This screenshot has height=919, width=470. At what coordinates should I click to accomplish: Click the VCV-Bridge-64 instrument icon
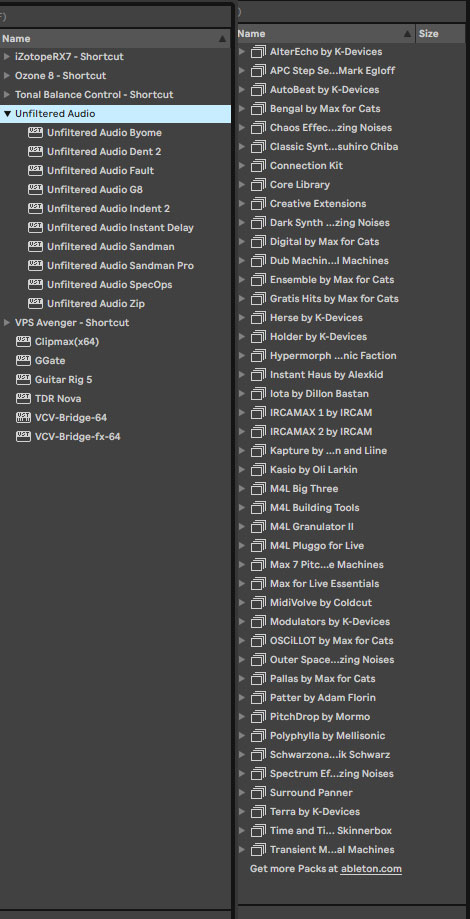tap(23, 417)
